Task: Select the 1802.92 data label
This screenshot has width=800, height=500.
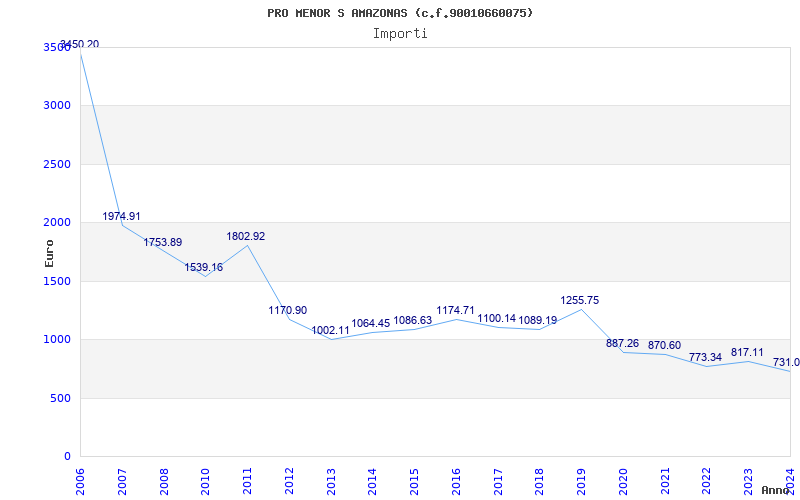Action: click(246, 237)
